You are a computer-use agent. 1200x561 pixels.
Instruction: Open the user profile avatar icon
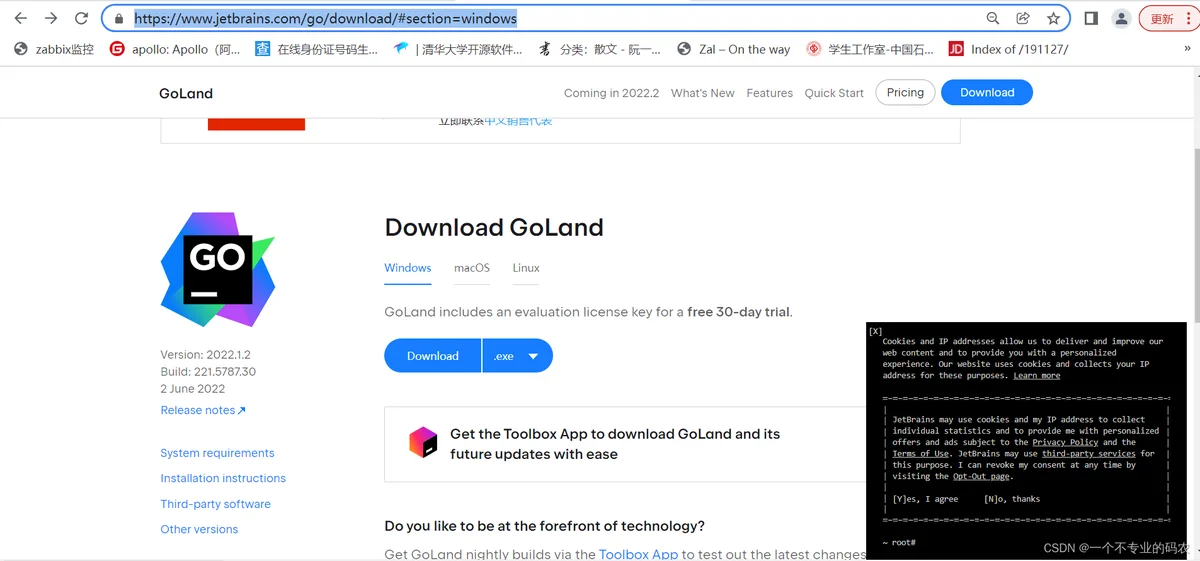coord(1122,18)
